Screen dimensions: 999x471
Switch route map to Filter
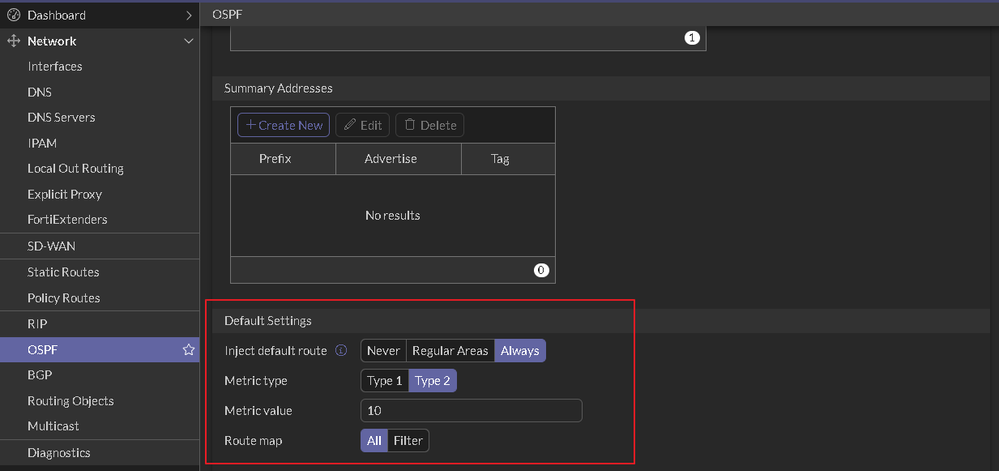tap(408, 441)
